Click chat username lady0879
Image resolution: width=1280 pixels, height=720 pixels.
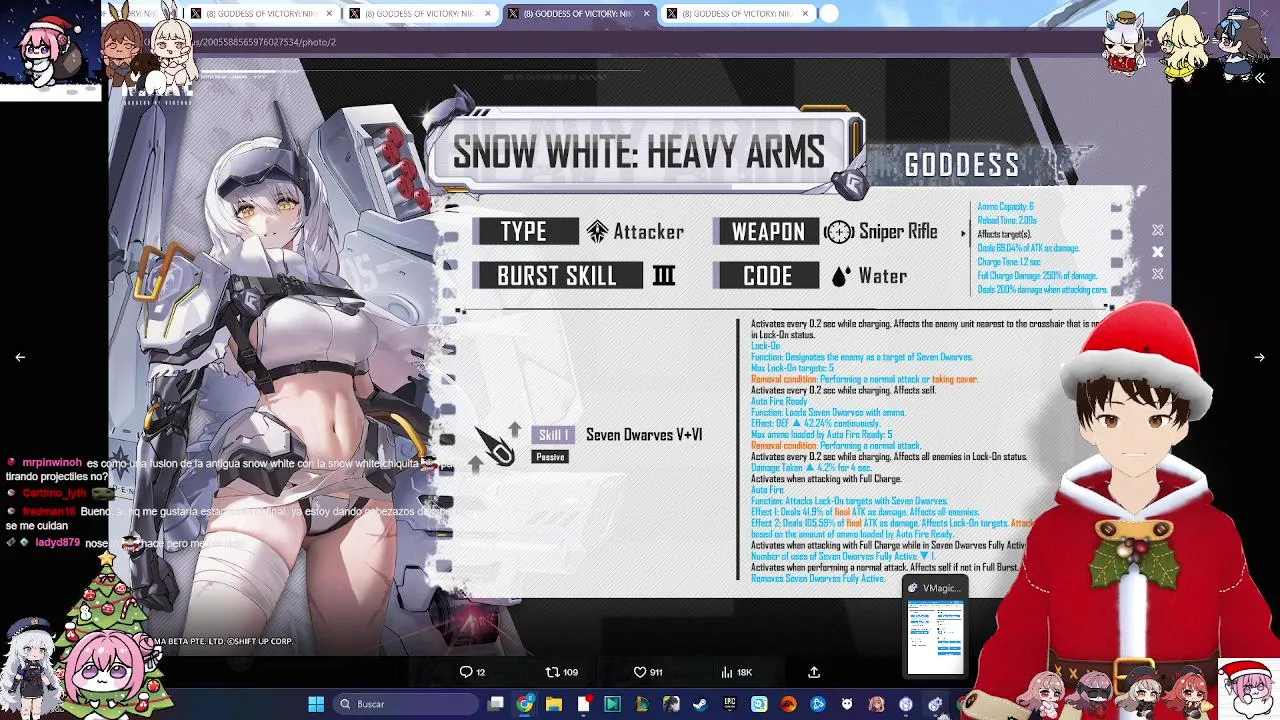[57, 543]
